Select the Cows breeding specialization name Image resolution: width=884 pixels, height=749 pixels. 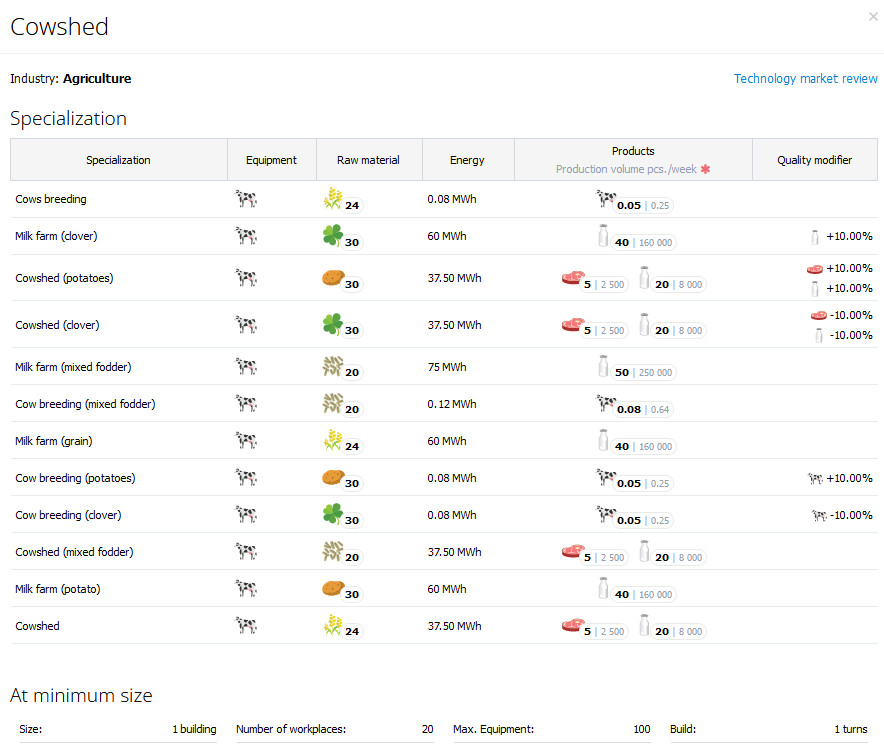51,199
